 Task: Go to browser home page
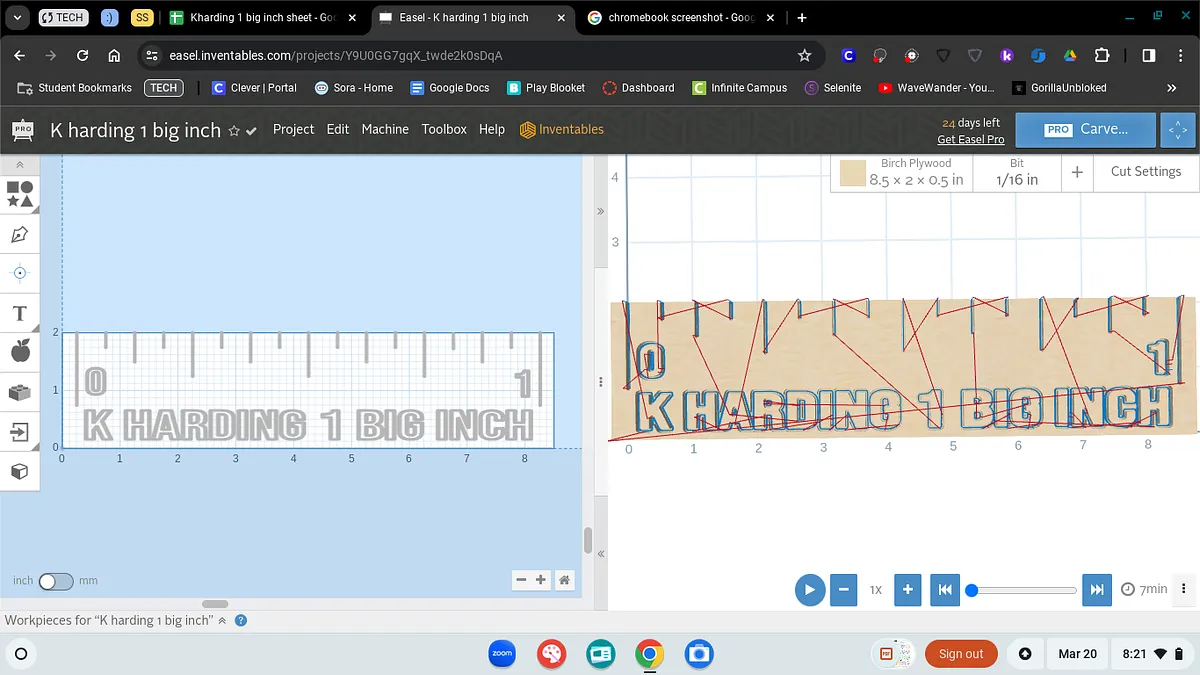click(x=115, y=56)
